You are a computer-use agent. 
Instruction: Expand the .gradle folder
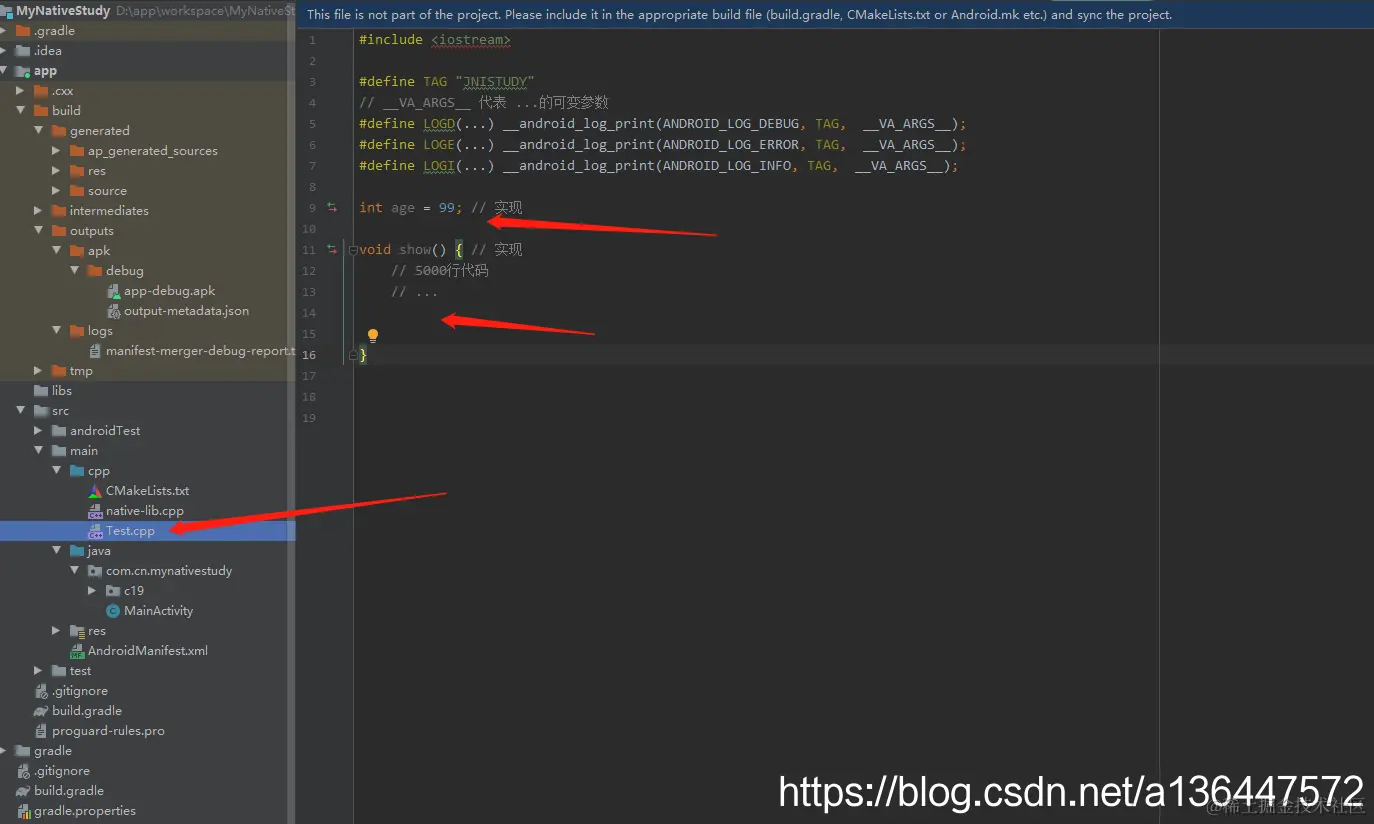click(4, 31)
